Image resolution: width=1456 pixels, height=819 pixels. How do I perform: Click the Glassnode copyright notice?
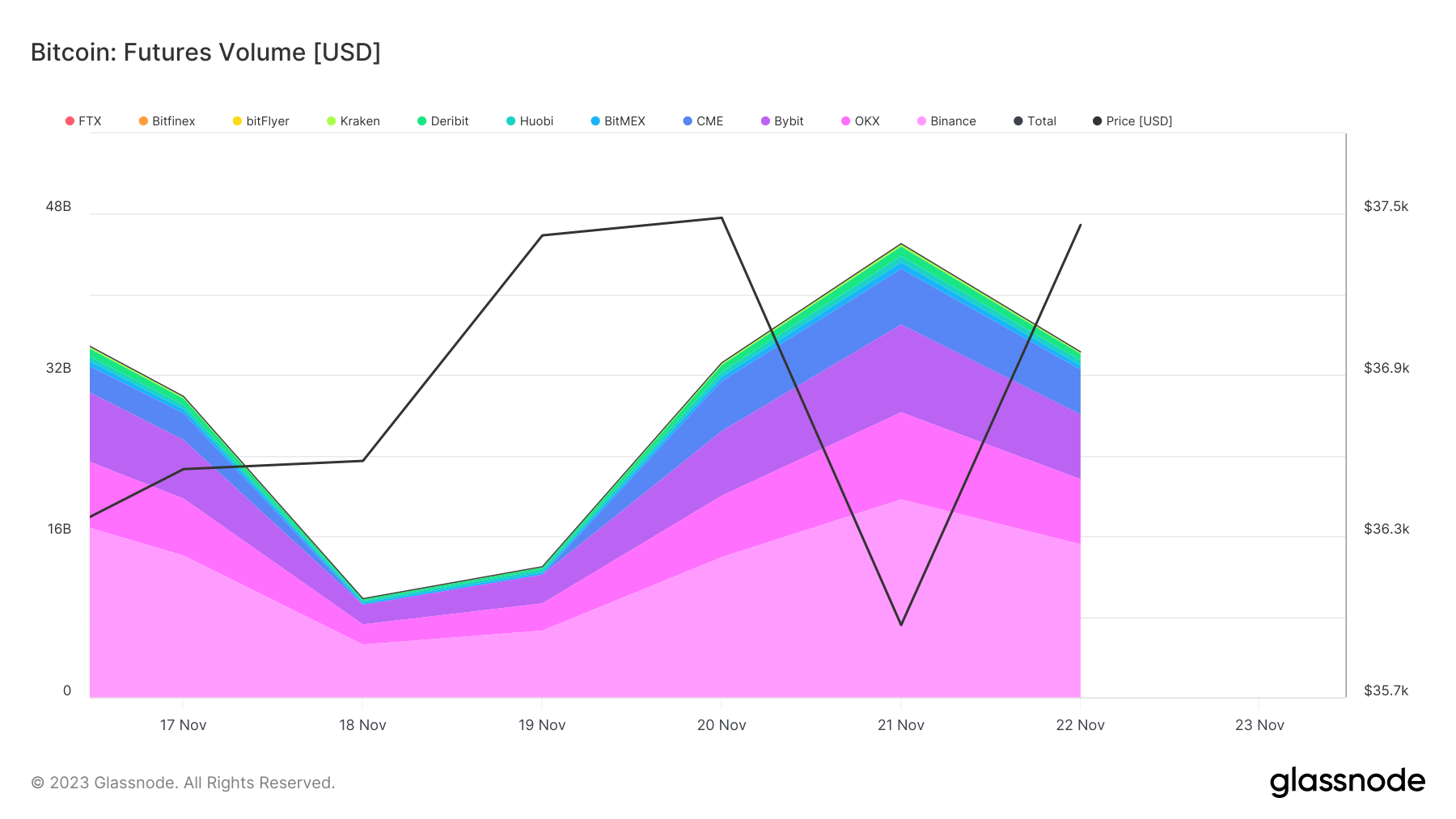click(x=183, y=783)
